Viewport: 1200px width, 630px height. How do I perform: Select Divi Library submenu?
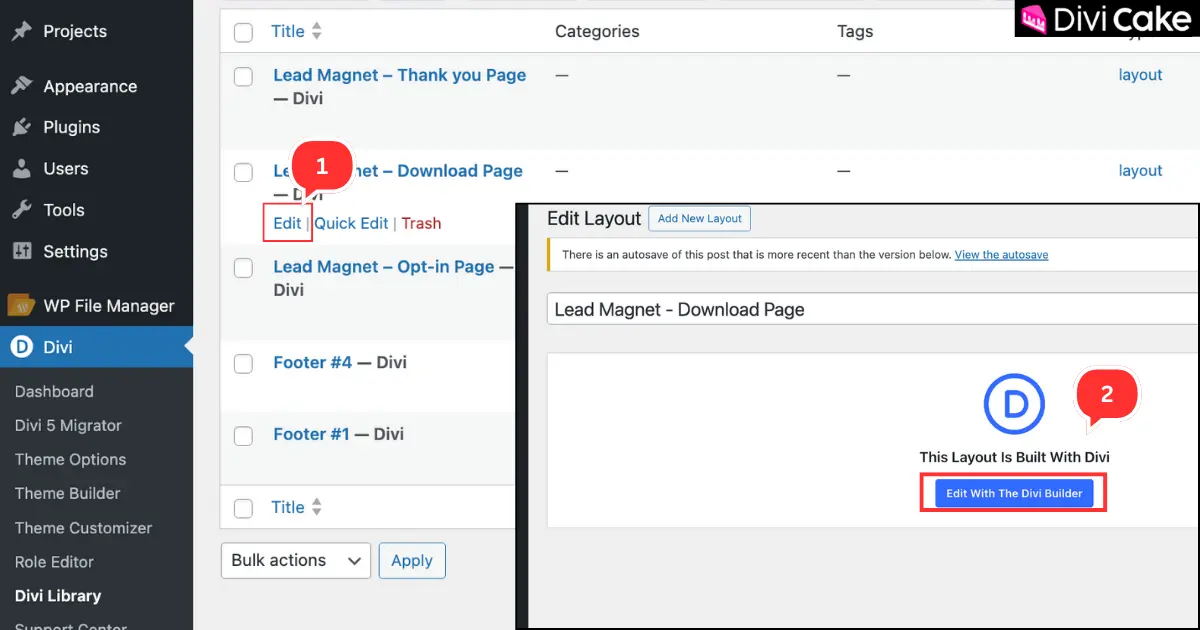[58, 595]
